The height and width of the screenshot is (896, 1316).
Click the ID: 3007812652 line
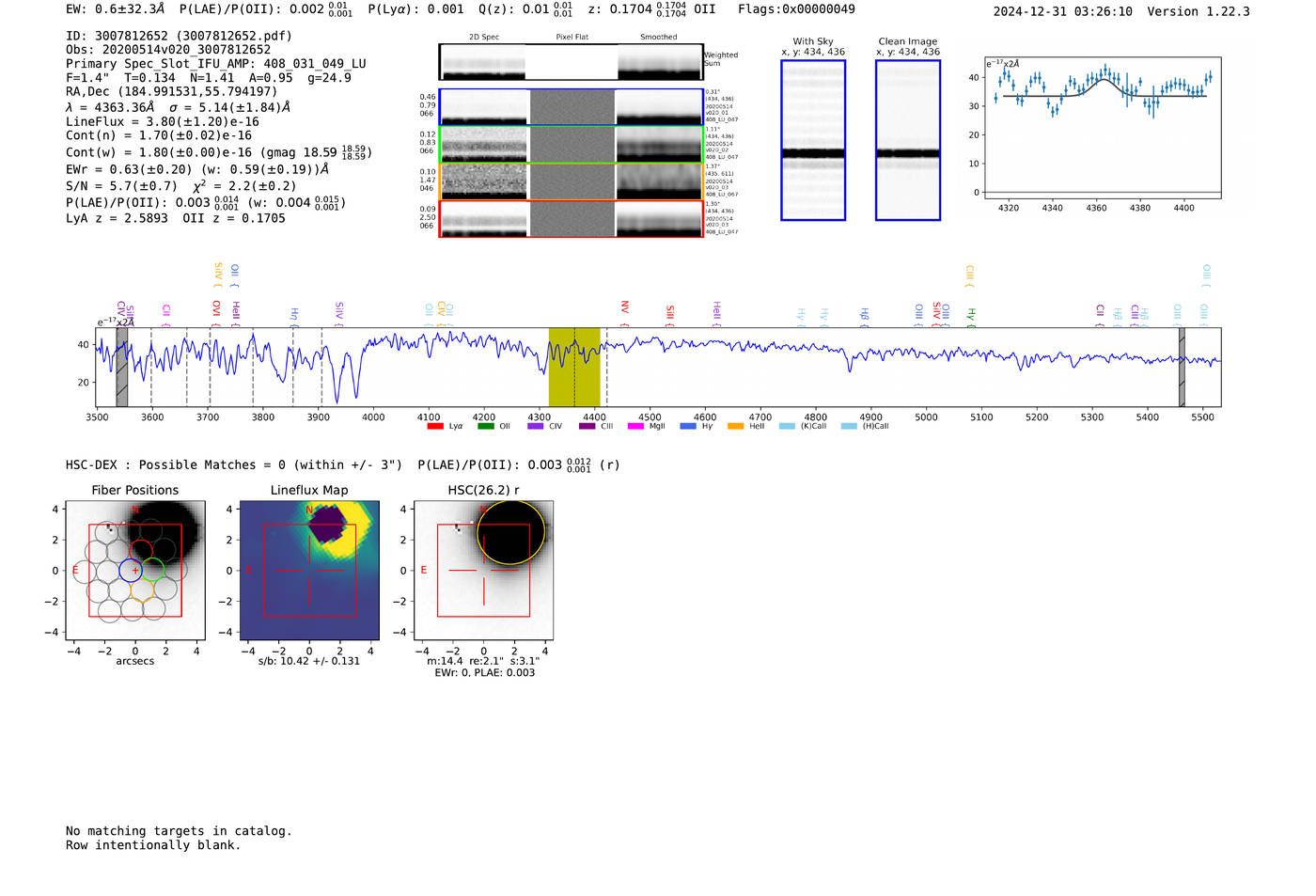pos(179,36)
